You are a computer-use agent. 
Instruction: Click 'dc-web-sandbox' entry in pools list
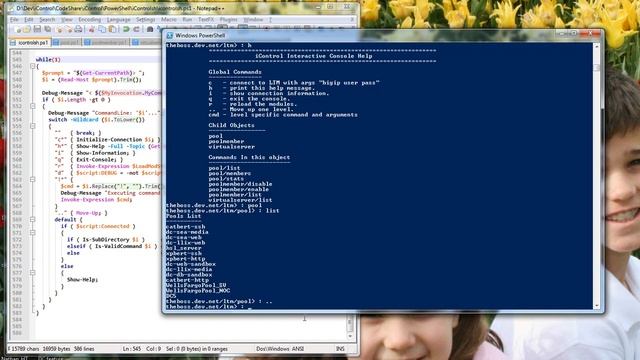[191, 264]
